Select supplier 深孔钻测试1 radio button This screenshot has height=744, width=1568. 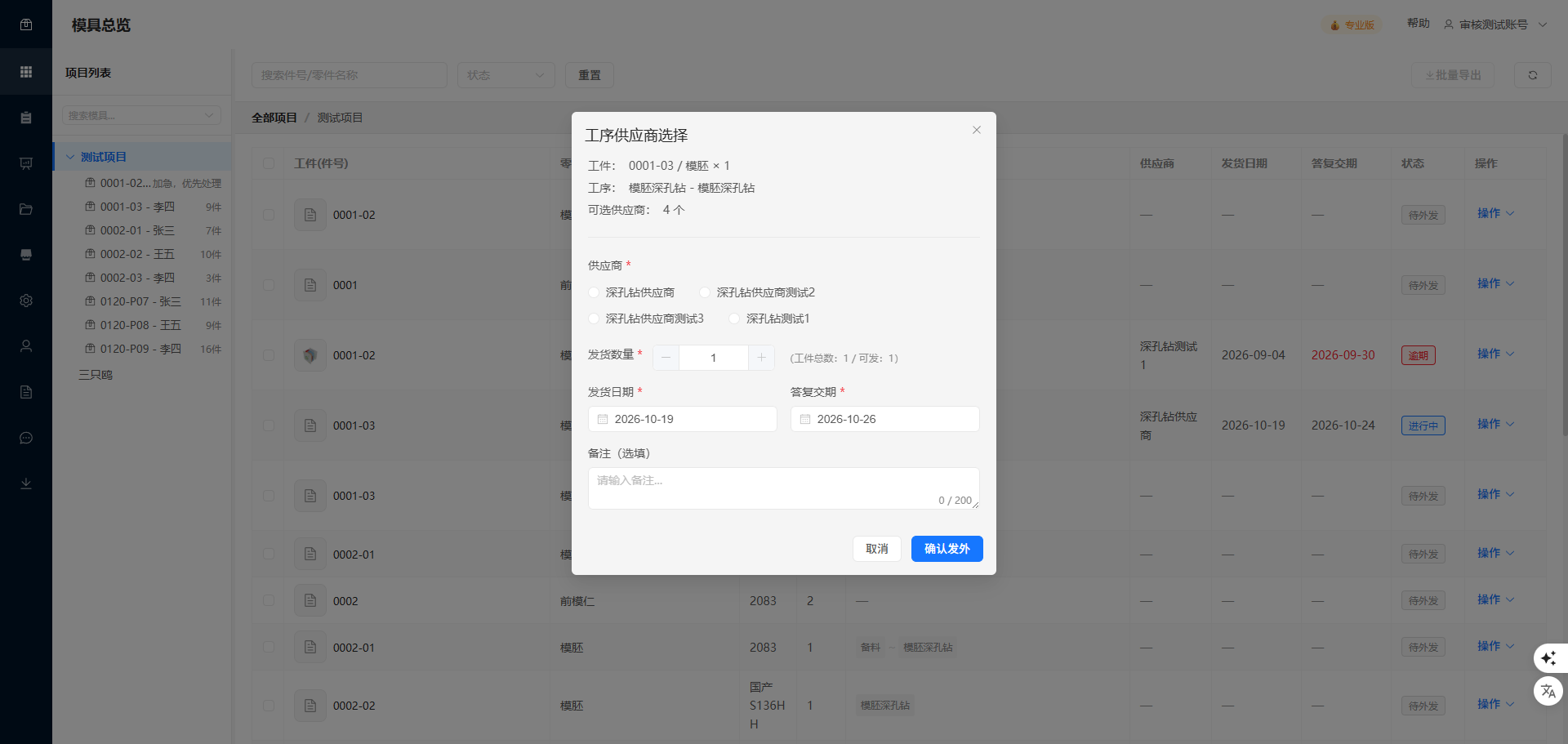tap(734, 319)
